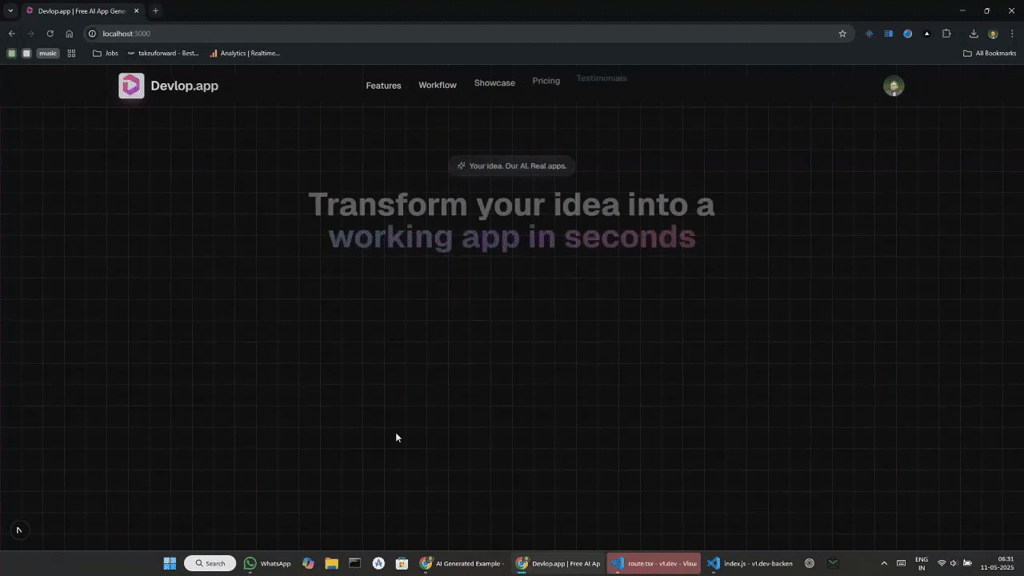Open the blue crosshair extension
The width and height of the screenshot is (1024, 576).
[869, 34]
